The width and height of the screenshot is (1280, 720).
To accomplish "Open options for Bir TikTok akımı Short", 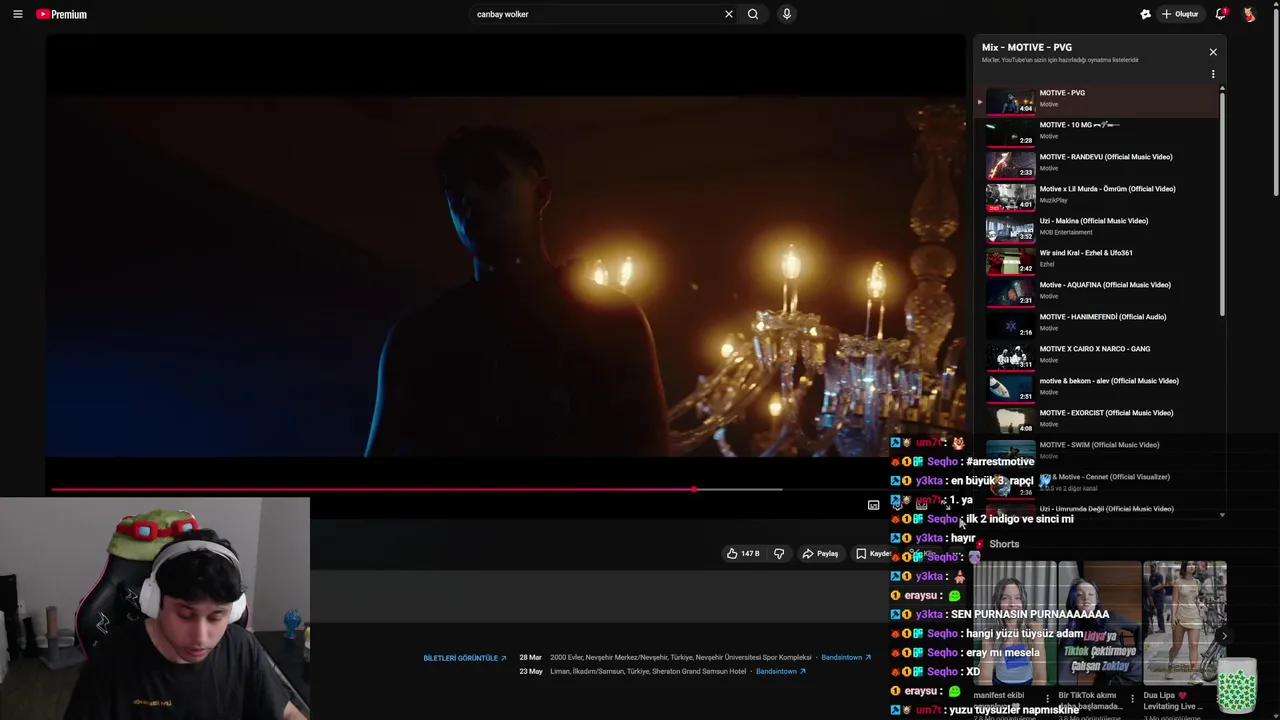I will [x=1132, y=699].
